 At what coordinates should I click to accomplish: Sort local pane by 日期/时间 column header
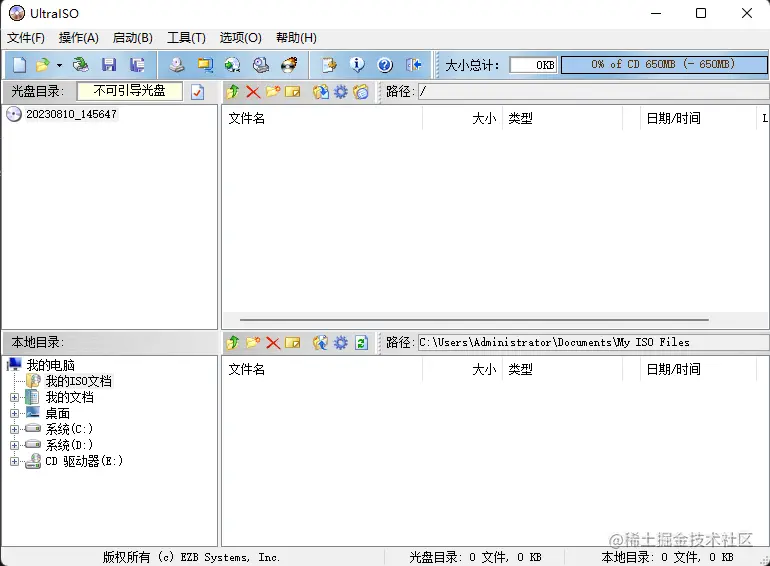698,369
